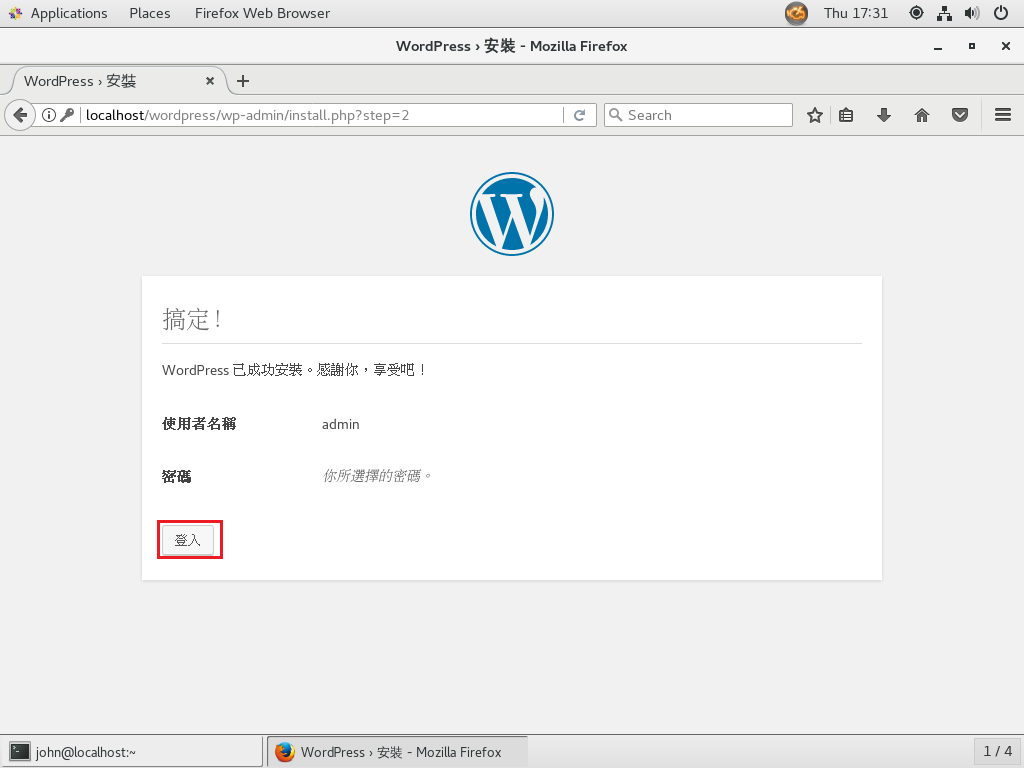Close the Firefox window
Image resolution: width=1024 pixels, height=768 pixels.
[1006, 46]
